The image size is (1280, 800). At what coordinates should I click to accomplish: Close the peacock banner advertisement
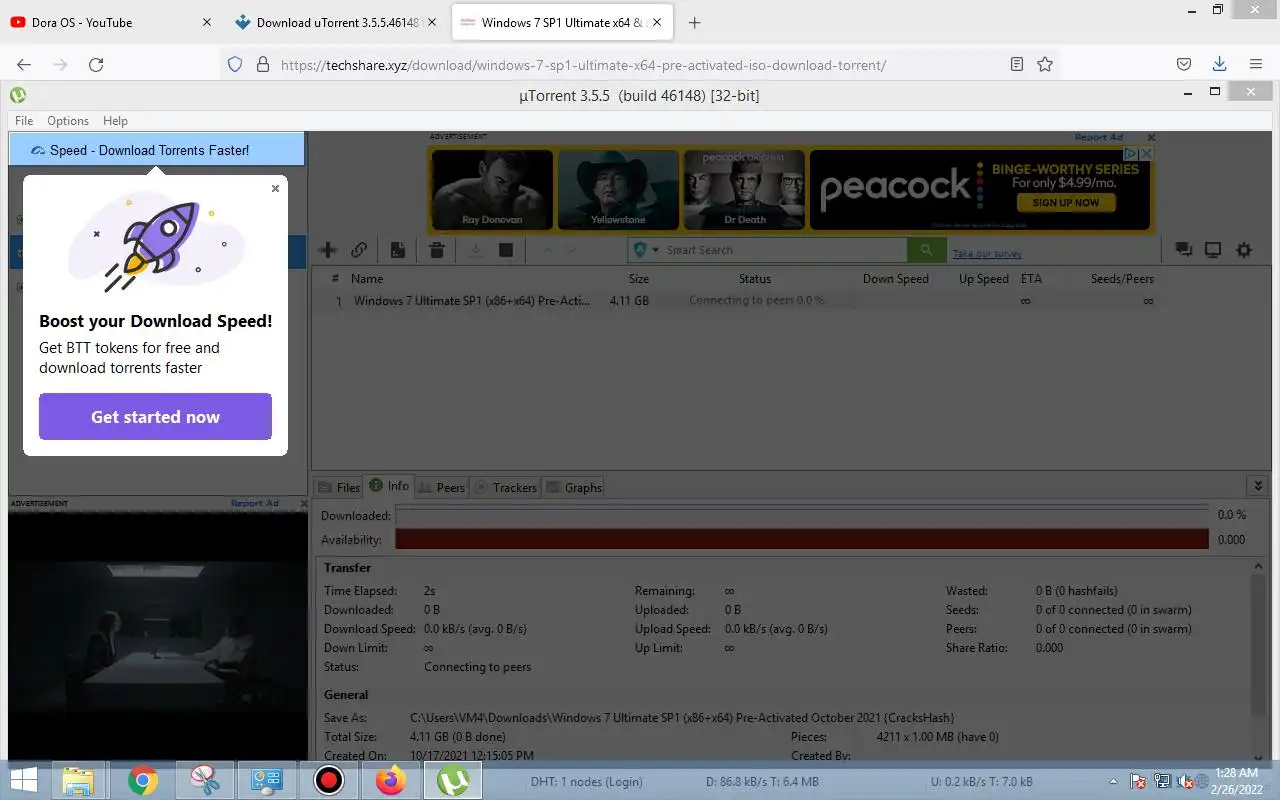pyautogui.click(x=1151, y=137)
